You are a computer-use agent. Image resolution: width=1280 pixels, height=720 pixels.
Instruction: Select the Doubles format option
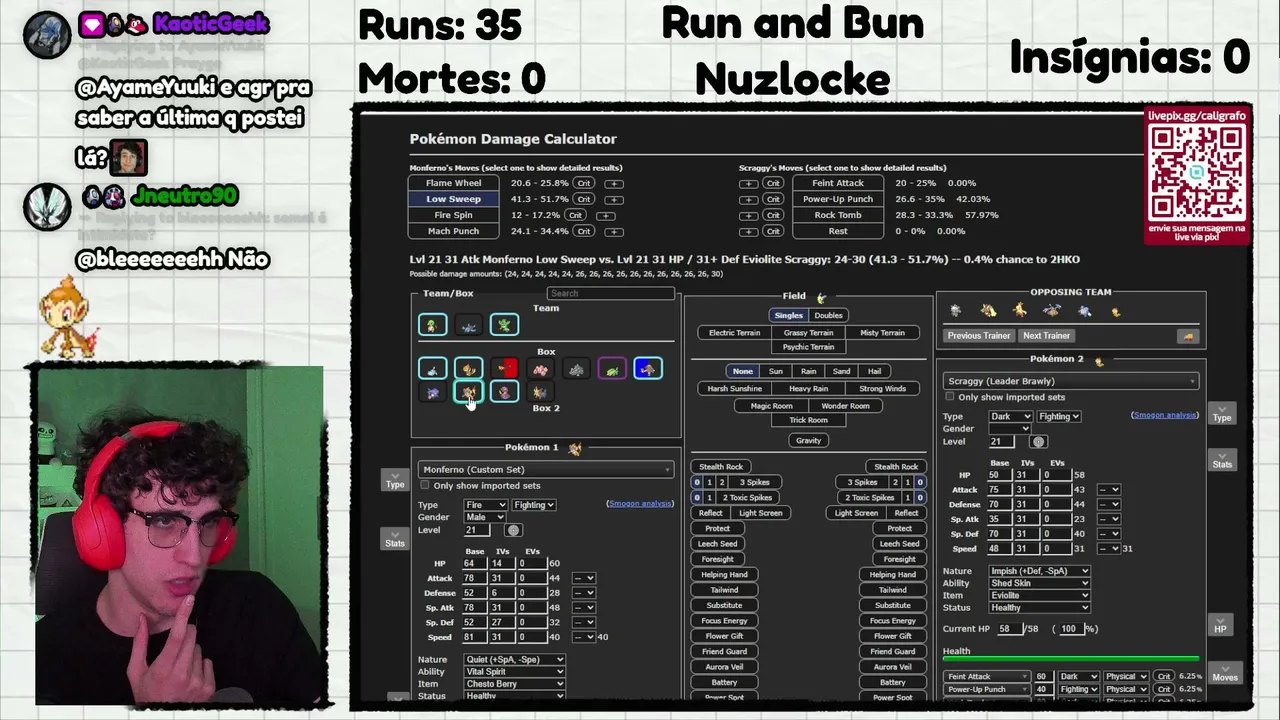click(x=828, y=316)
